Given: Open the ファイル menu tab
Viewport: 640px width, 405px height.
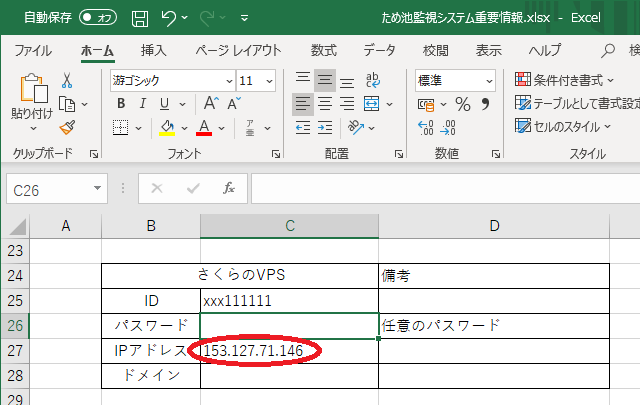Looking at the screenshot, I should click(33, 50).
